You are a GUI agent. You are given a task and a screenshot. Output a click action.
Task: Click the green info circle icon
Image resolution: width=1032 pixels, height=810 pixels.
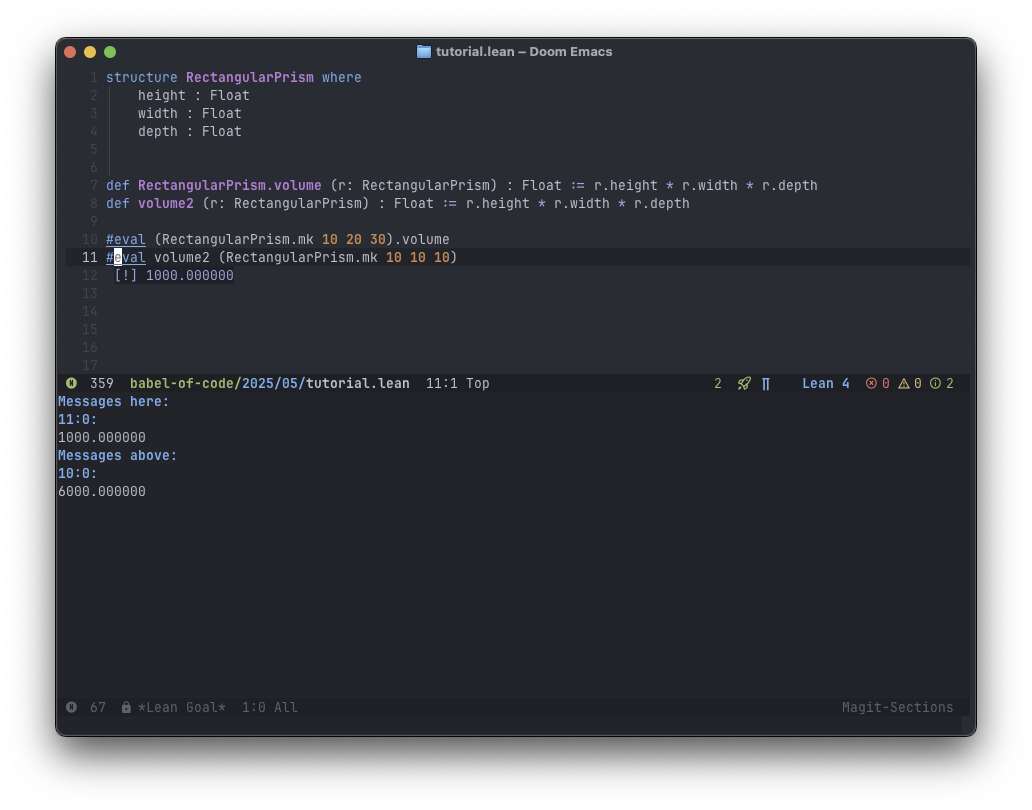coord(935,383)
